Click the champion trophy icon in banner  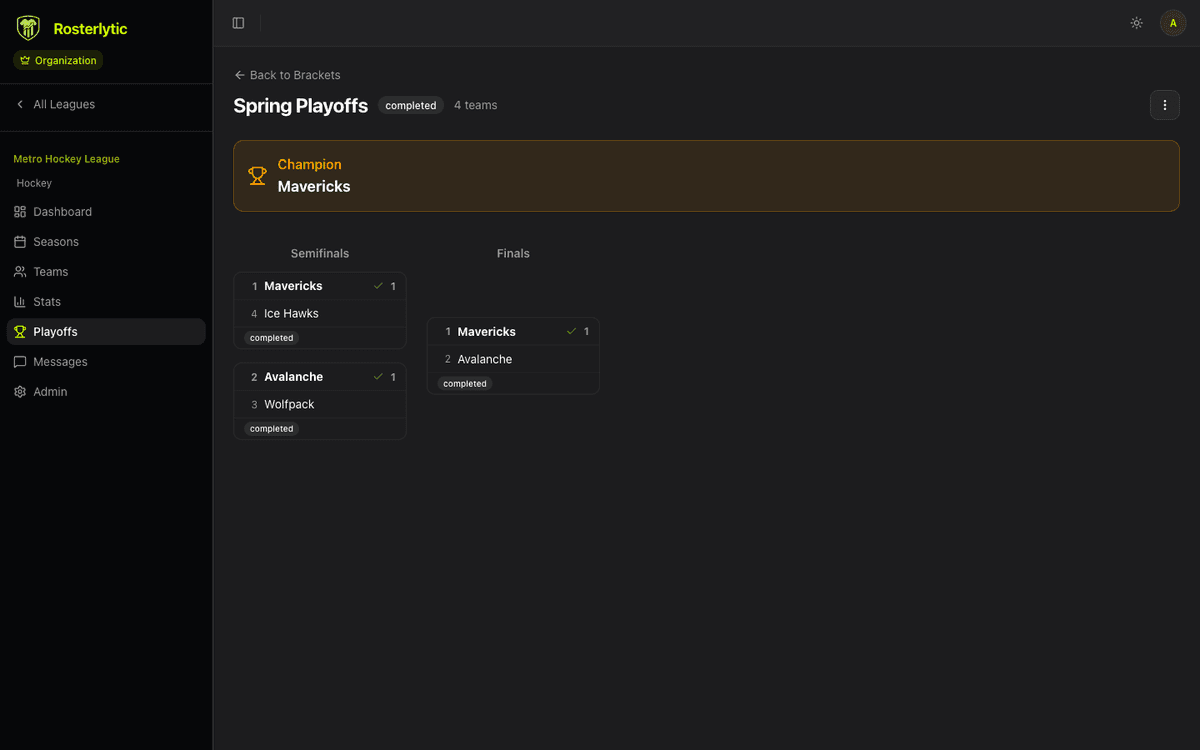point(257,176)
